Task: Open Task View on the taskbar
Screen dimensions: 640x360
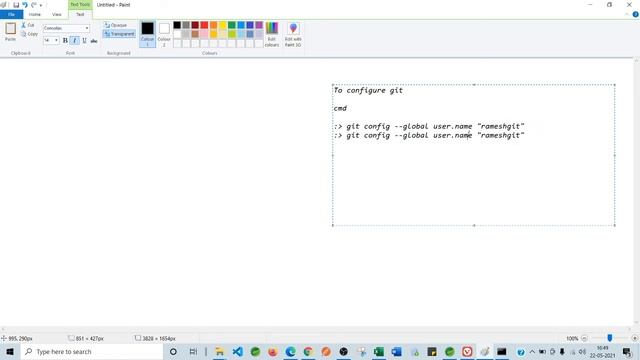Action: pos(193,351)
